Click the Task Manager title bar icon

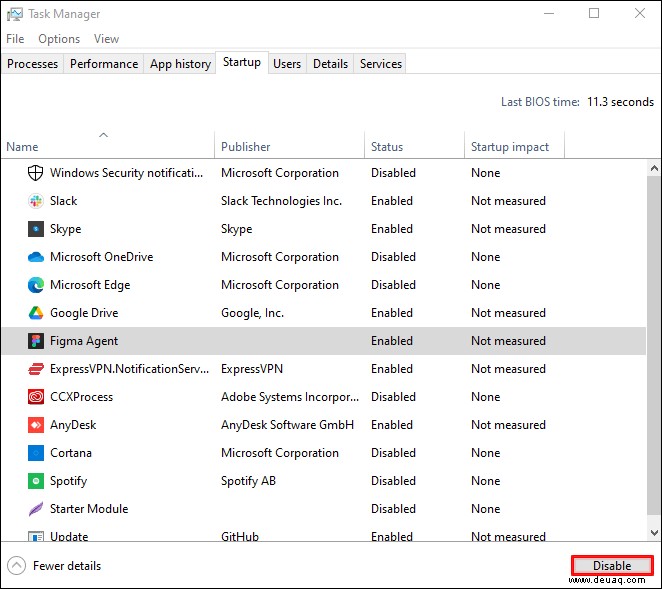tap(15, 14)
